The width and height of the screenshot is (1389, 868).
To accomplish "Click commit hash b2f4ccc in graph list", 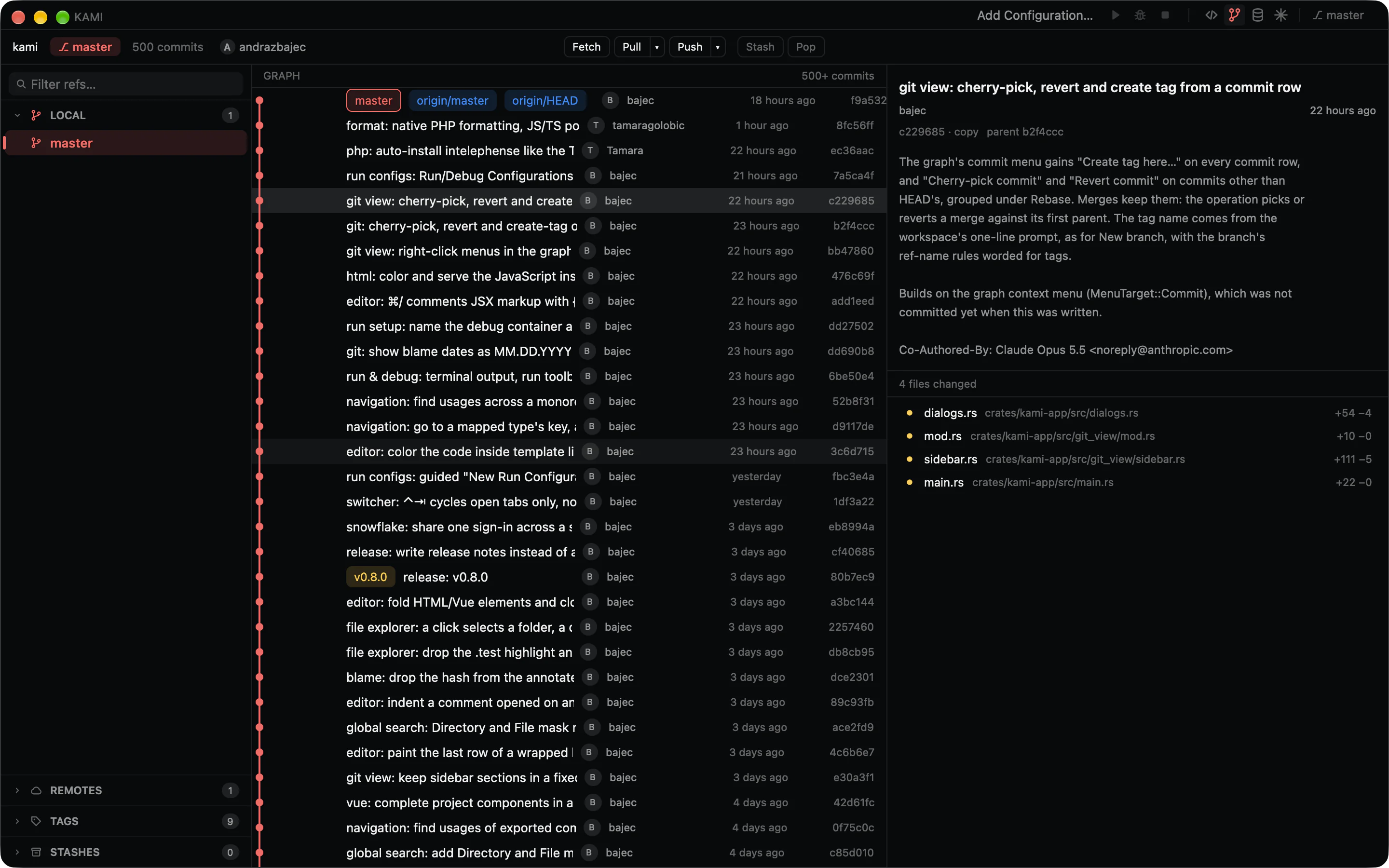I will [x=854, y=226].
